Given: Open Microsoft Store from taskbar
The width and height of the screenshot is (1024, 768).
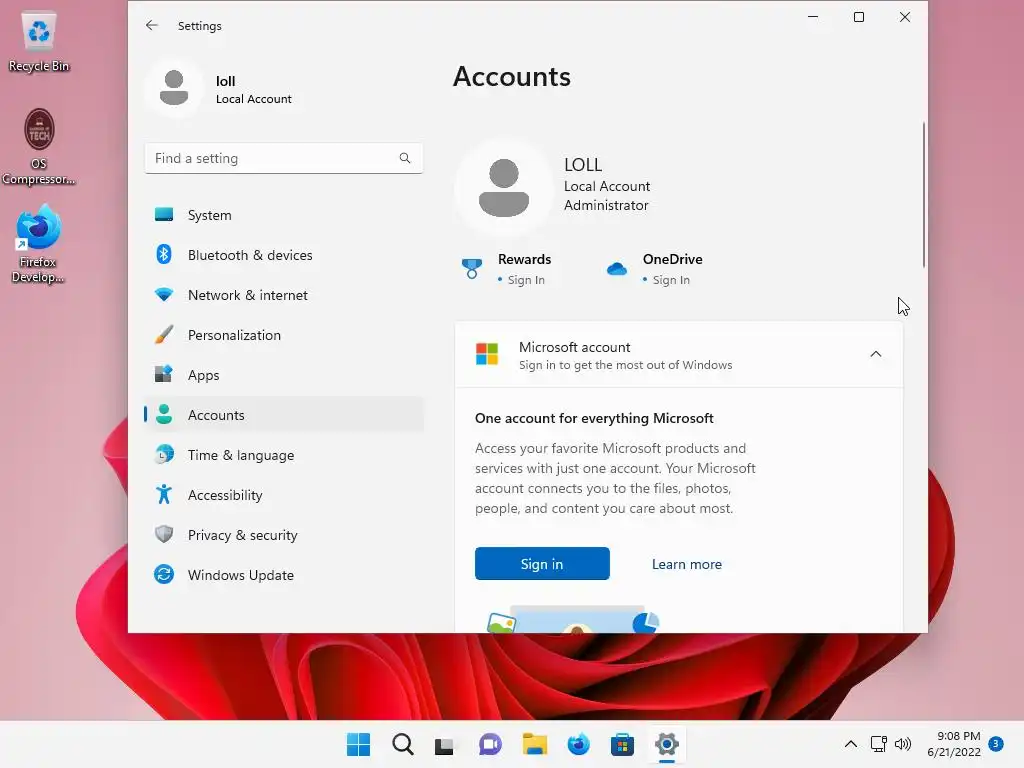Looking at the screenshot, I should pos(622,744).
